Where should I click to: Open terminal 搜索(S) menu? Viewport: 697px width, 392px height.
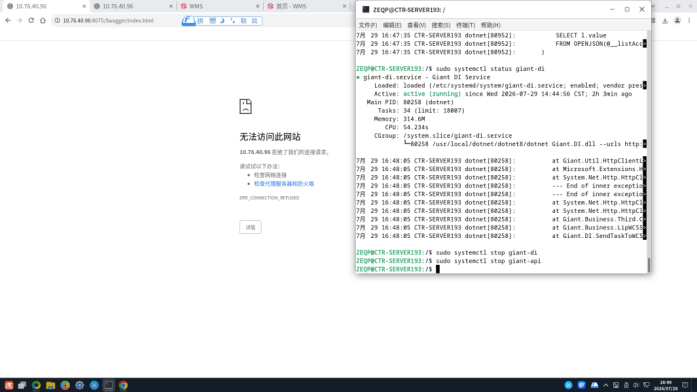[441, 25]
